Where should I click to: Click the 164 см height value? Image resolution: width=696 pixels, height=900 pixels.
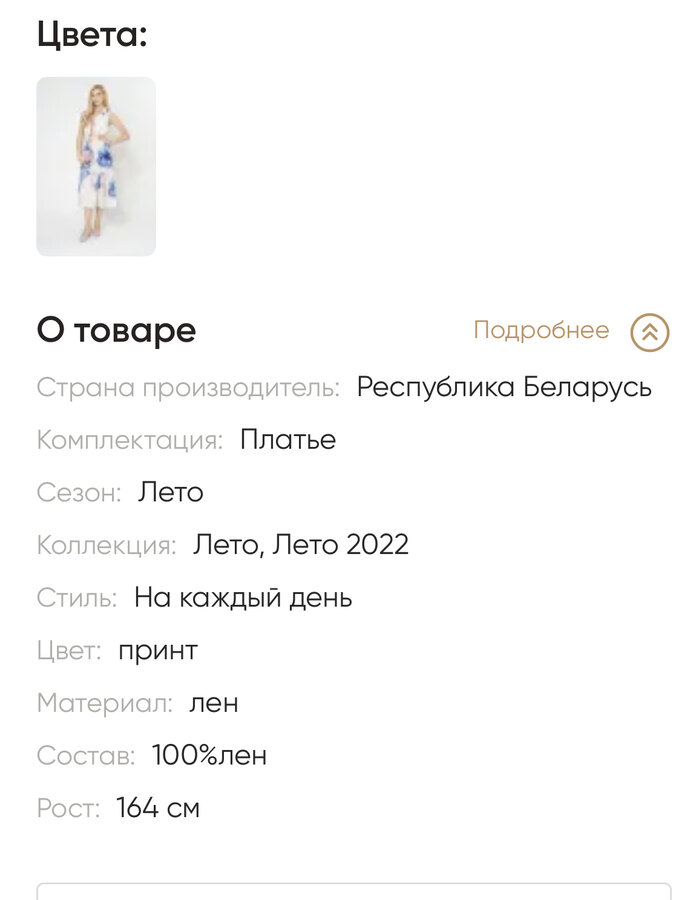point(158,808)
